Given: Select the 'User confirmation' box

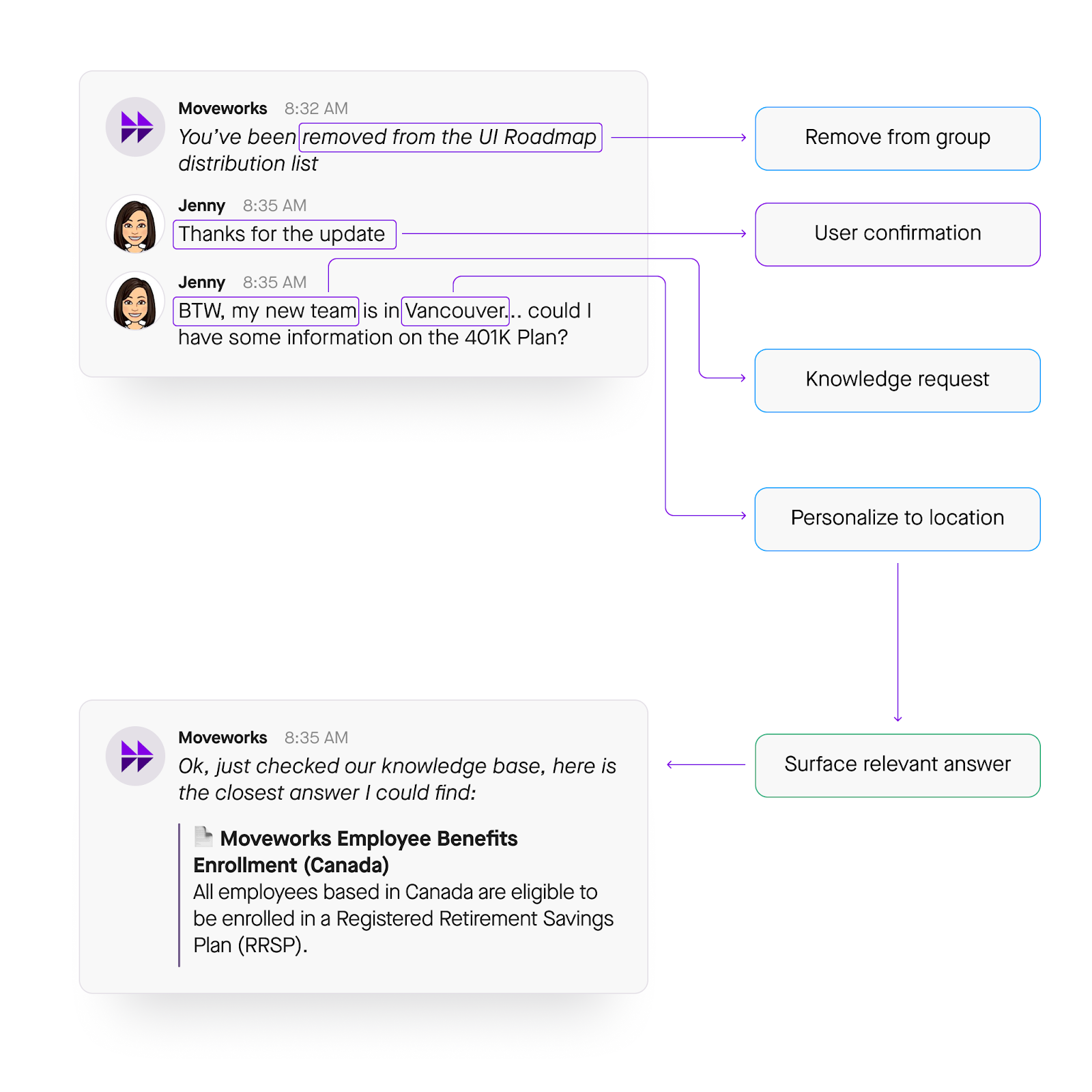Looking at the screenshot, I should (x=897, y=234).
